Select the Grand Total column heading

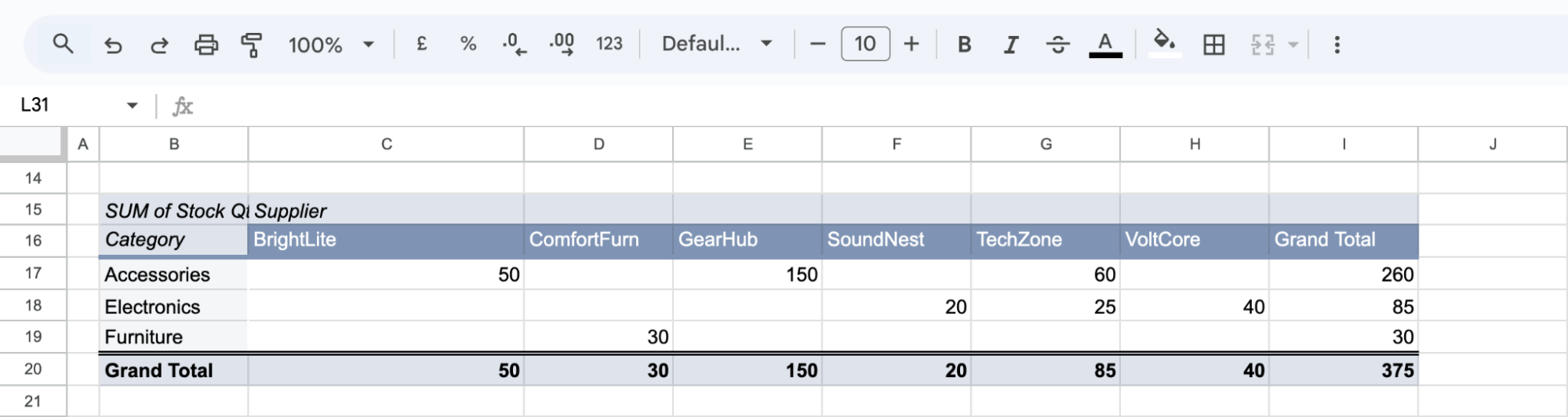click(x=1344, y=240)
